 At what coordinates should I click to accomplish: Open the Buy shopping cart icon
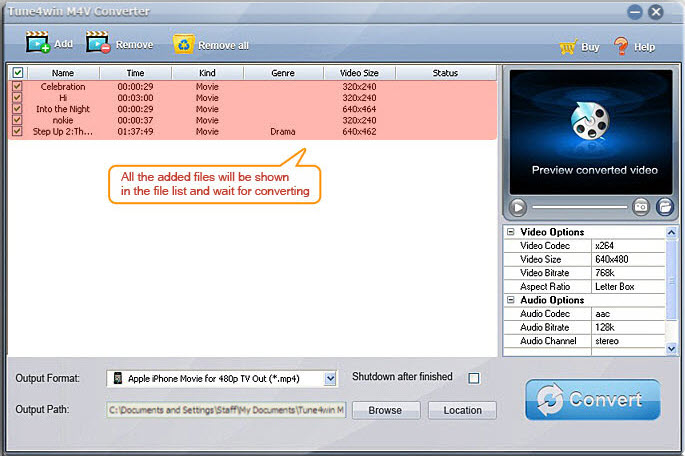tap(568, 46)
